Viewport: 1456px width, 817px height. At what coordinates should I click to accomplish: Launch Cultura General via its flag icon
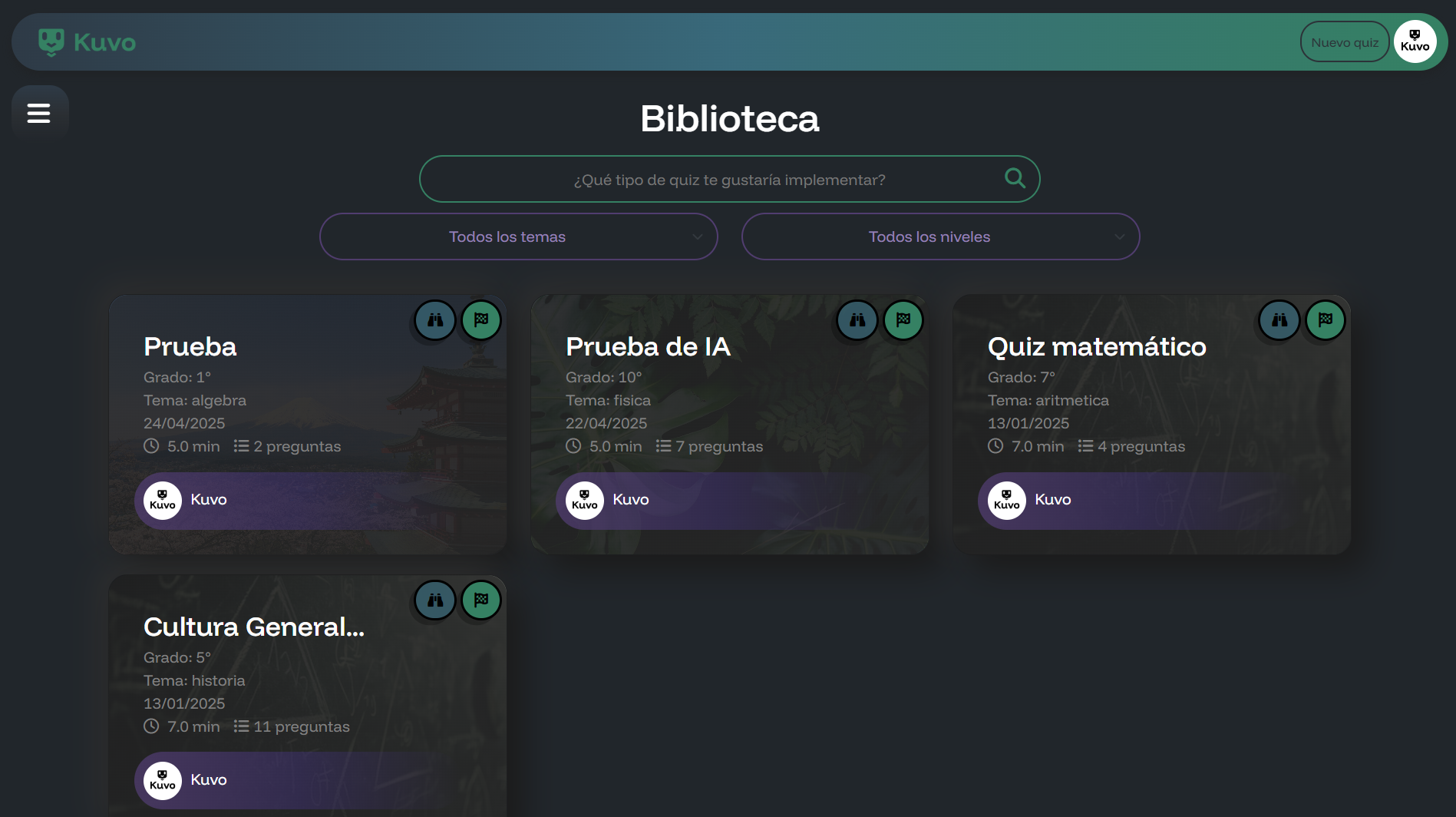point(480,600)
